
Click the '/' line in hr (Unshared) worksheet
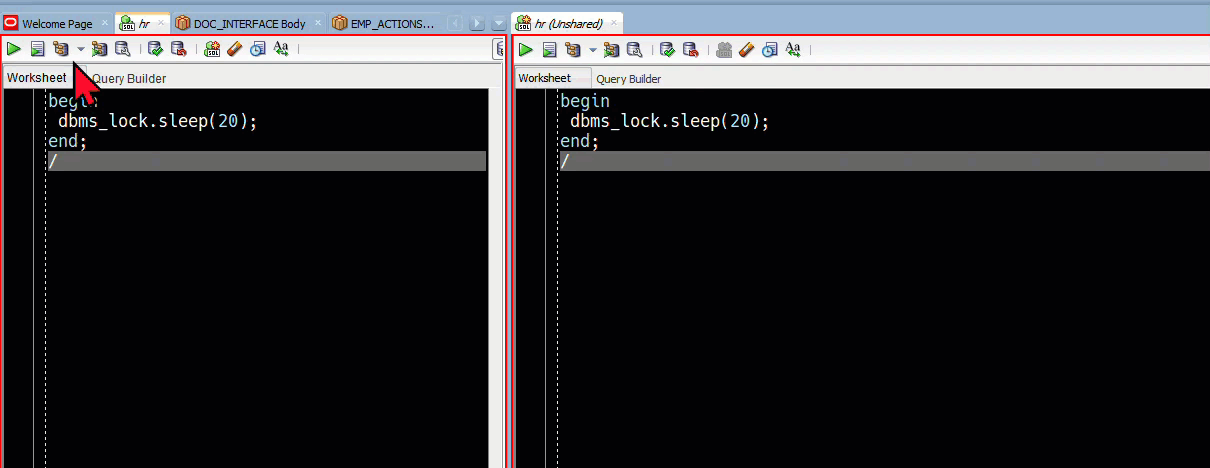click(x=885, y=161)
